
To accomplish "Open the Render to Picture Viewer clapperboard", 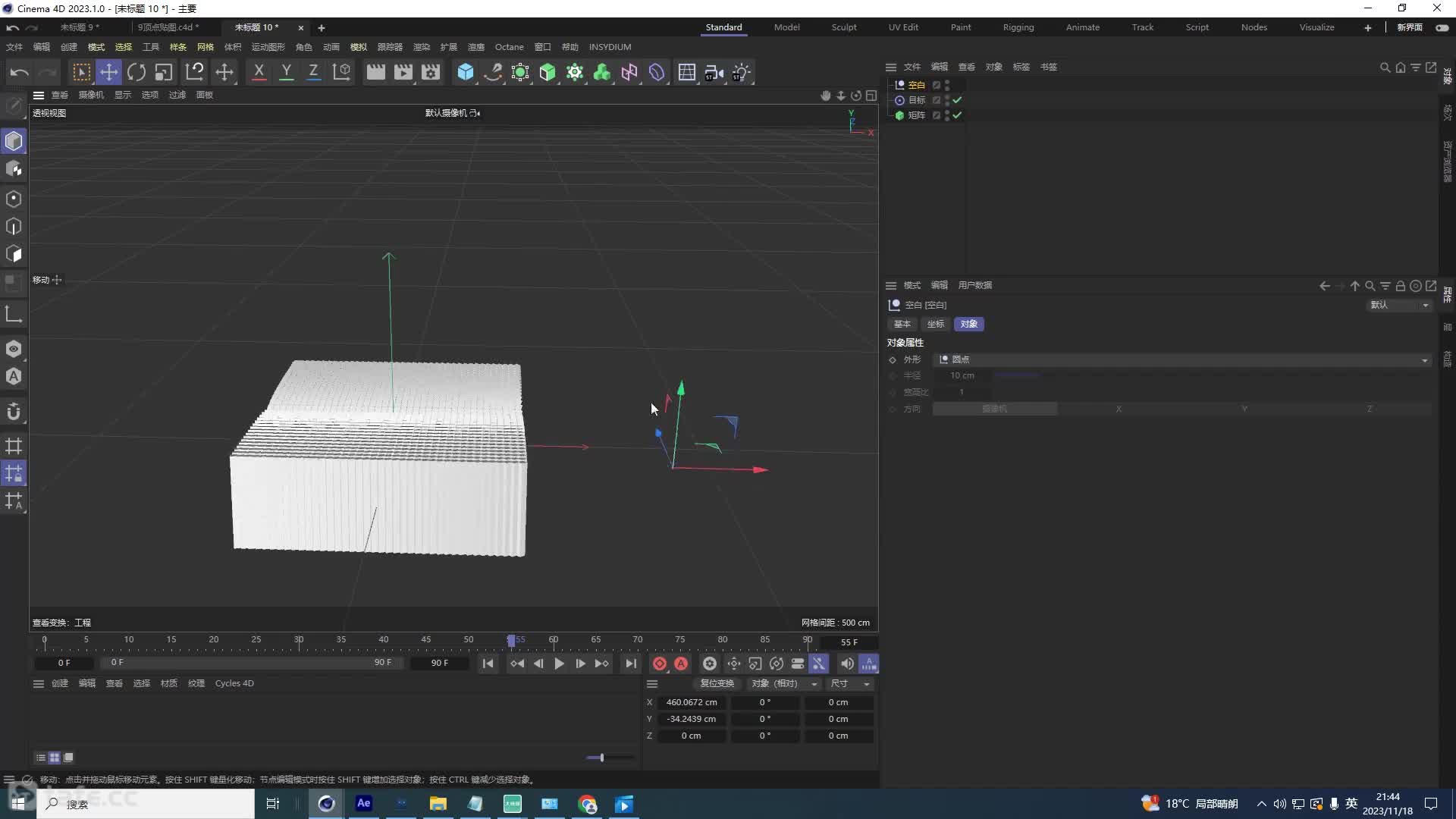I will (x=403, y=72).
